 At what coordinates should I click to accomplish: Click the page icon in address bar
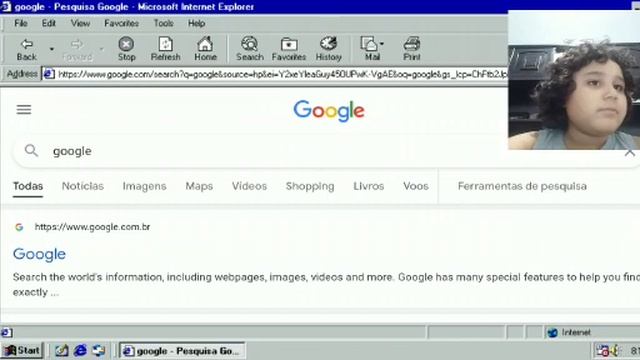(x=49, y=74)
